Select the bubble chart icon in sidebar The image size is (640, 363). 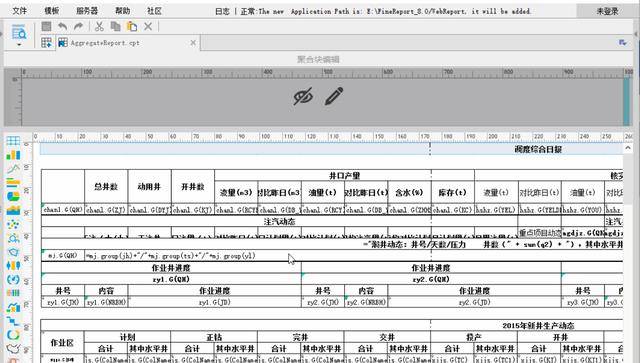pyautogui.click(x=13, y=238)
